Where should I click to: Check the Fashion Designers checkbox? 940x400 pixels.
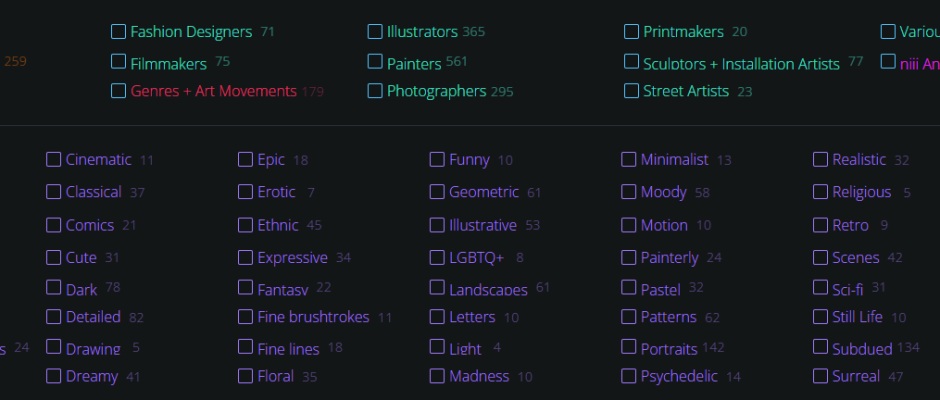[x=118, y=32]
